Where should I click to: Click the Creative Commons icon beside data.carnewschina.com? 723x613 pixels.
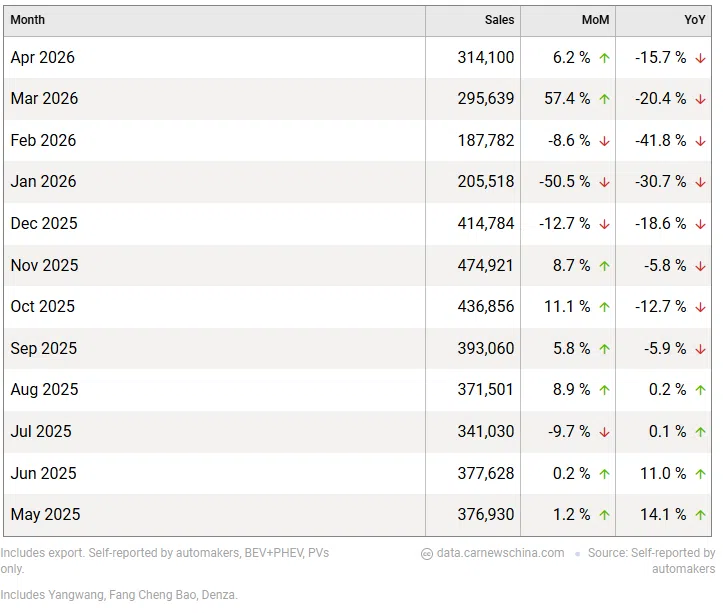(427, 554)
